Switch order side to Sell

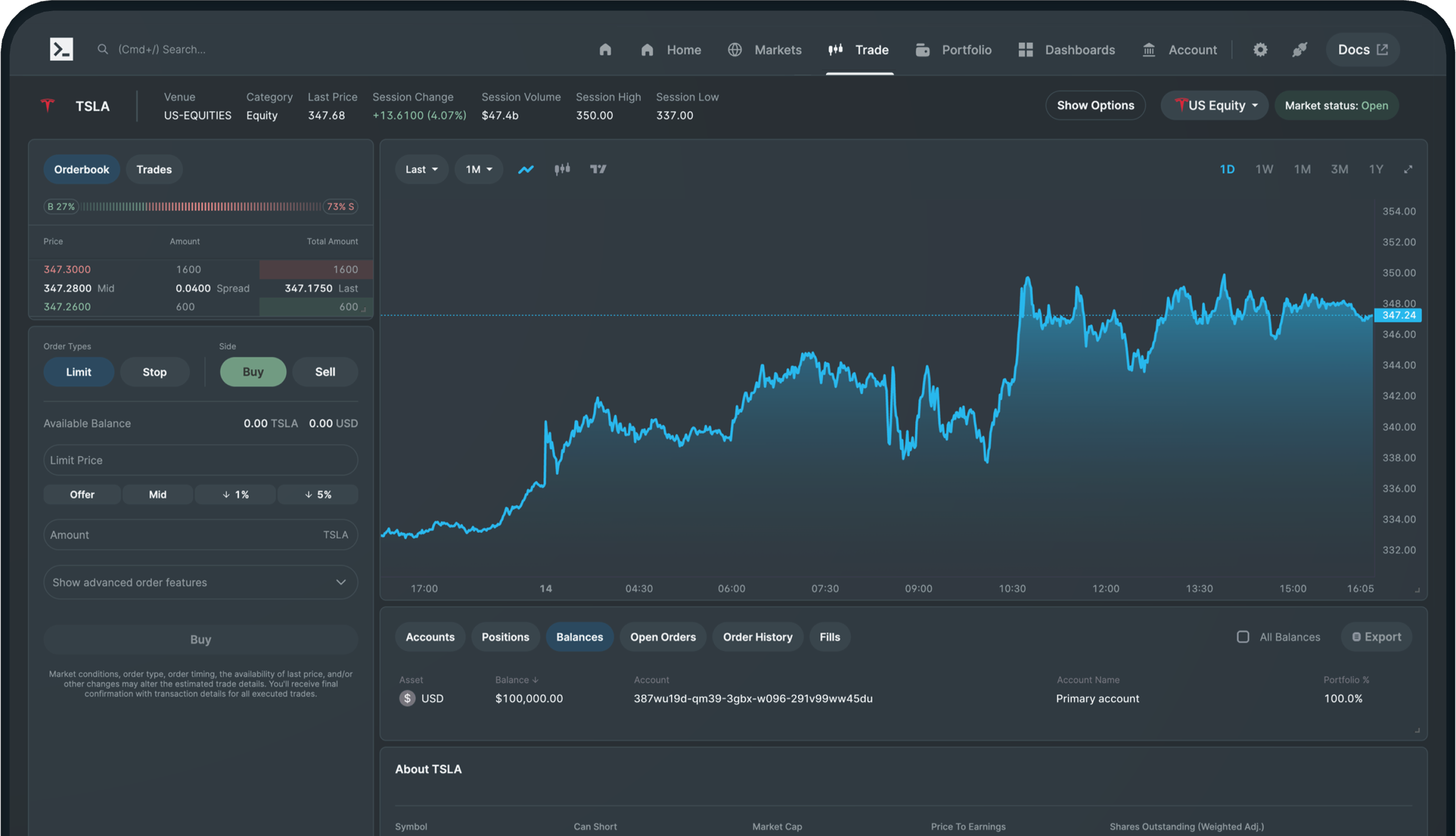click(x=325, y=372)
